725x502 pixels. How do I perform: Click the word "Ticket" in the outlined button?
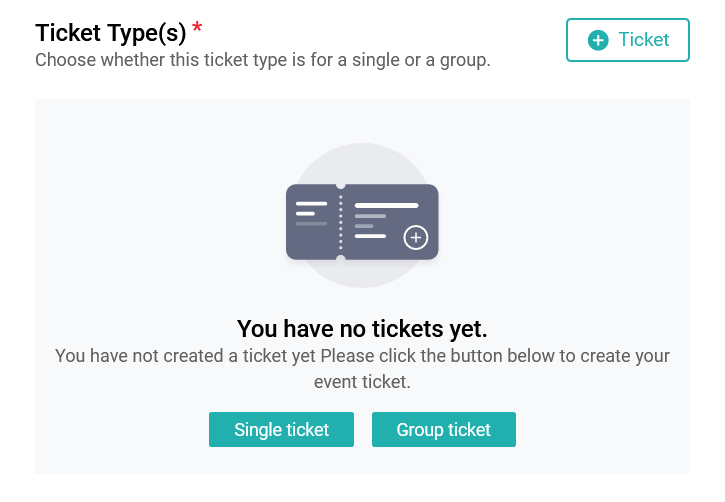pyautogui.click(x=644, y=40)
